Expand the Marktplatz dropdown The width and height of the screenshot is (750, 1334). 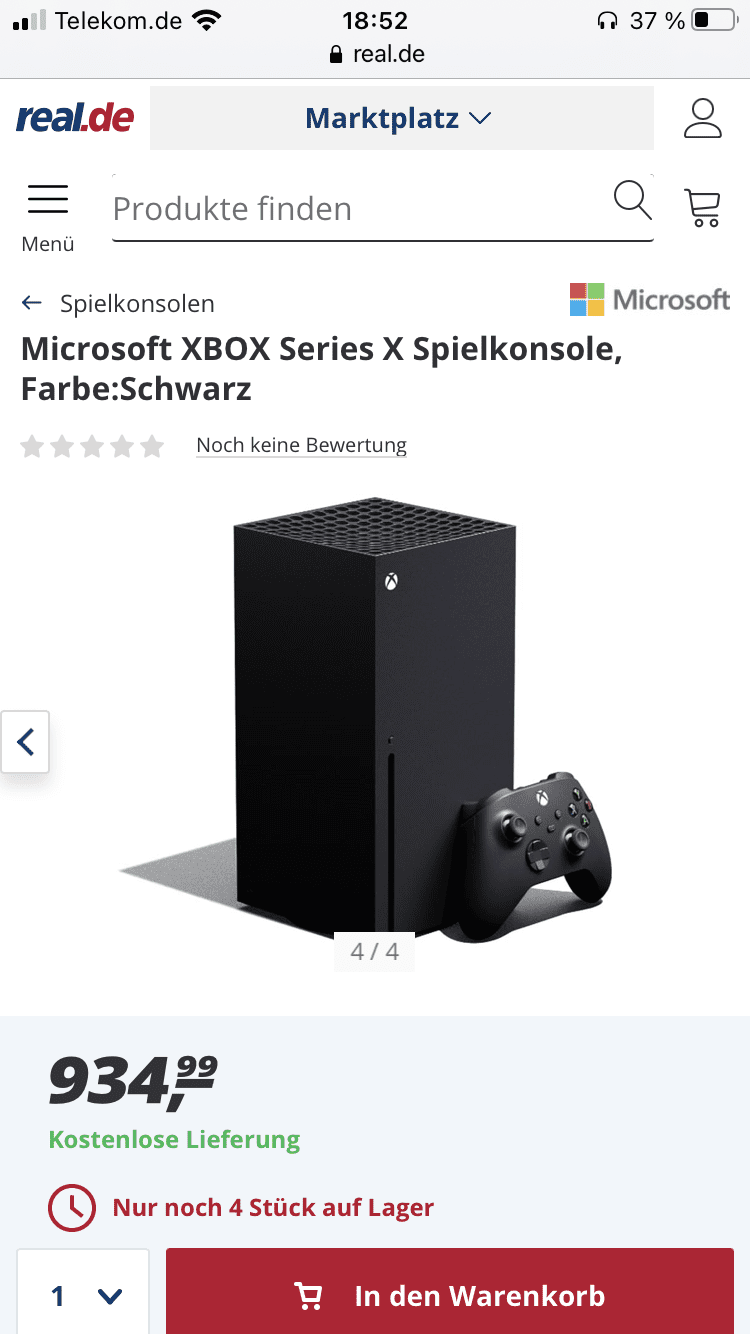pyautogui.click(x=401, y=118)
